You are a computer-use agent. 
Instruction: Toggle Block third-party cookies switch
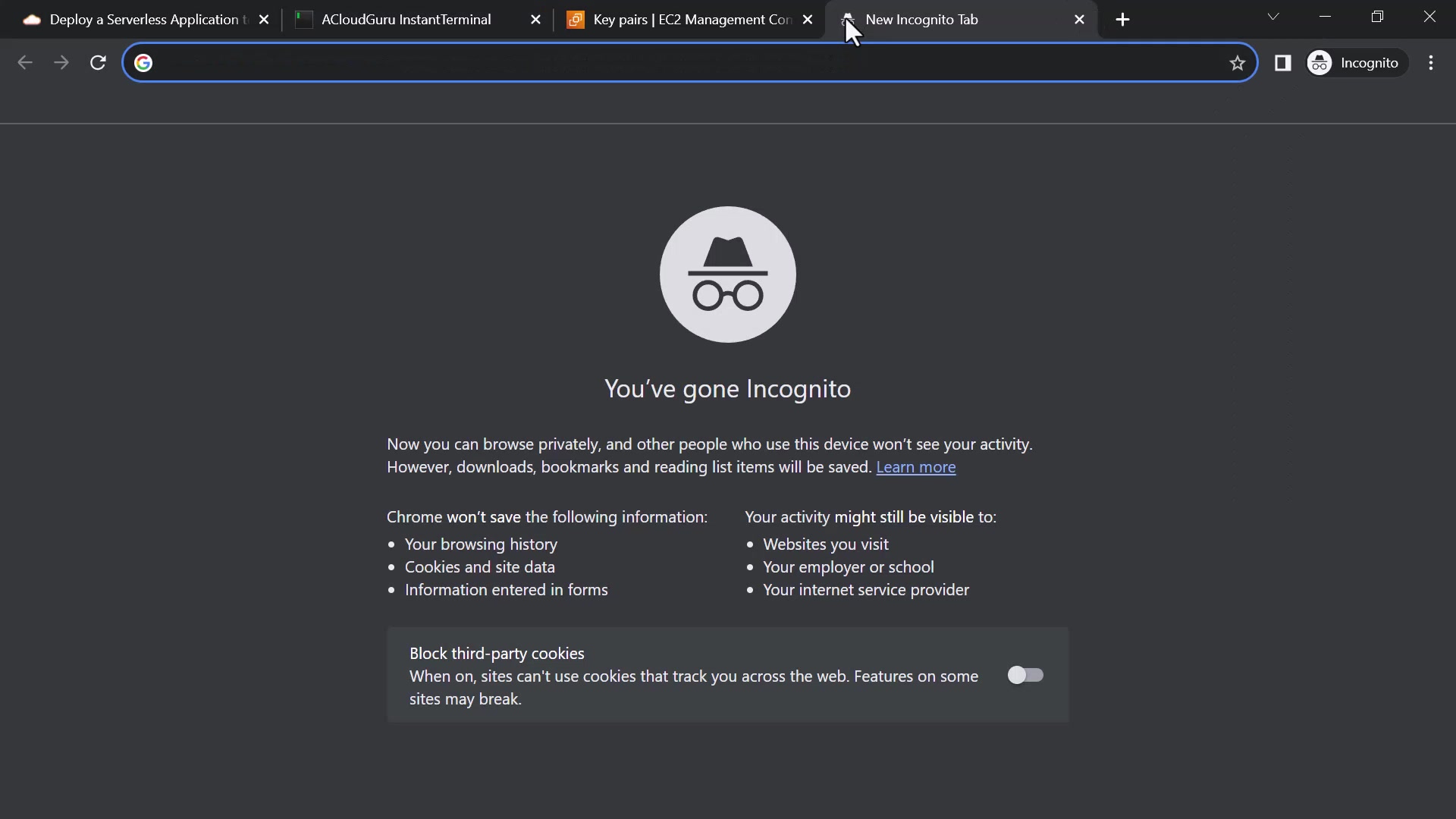[1025, 675]
